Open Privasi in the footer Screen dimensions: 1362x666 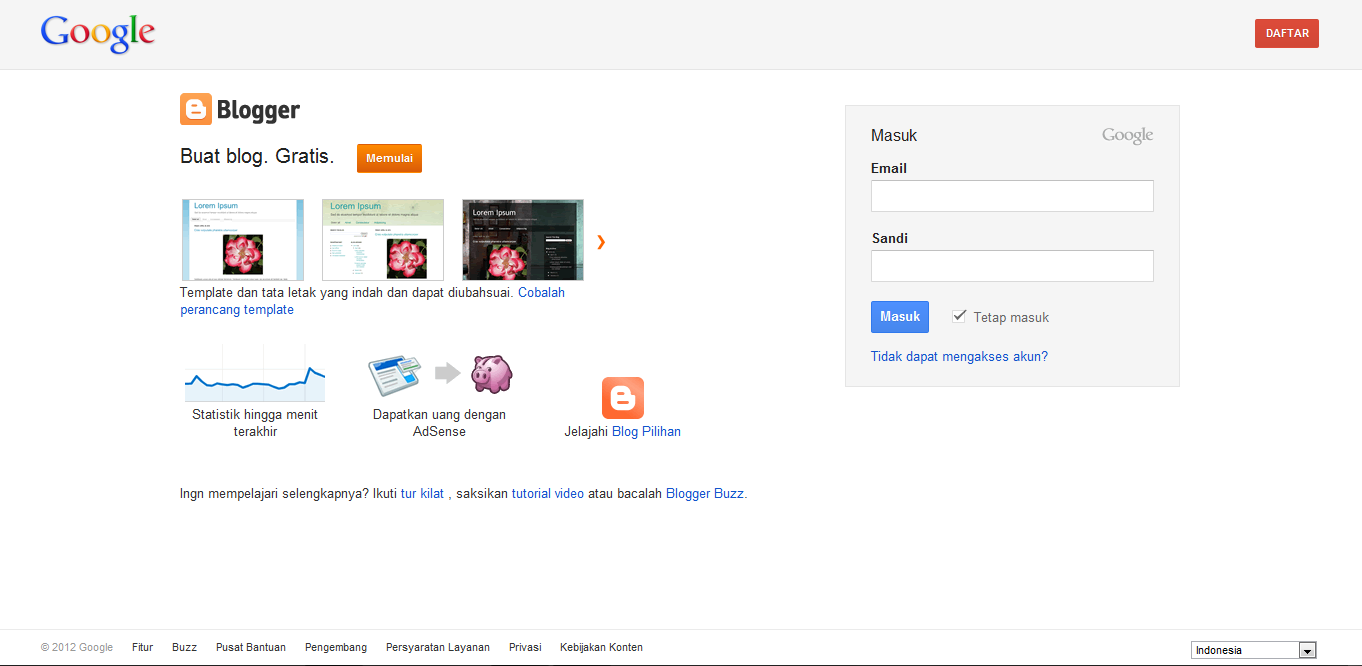[525, 647]
